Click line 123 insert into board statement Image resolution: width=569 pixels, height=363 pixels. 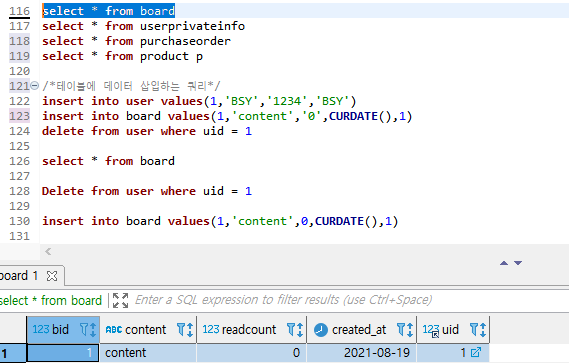point(227,116)
